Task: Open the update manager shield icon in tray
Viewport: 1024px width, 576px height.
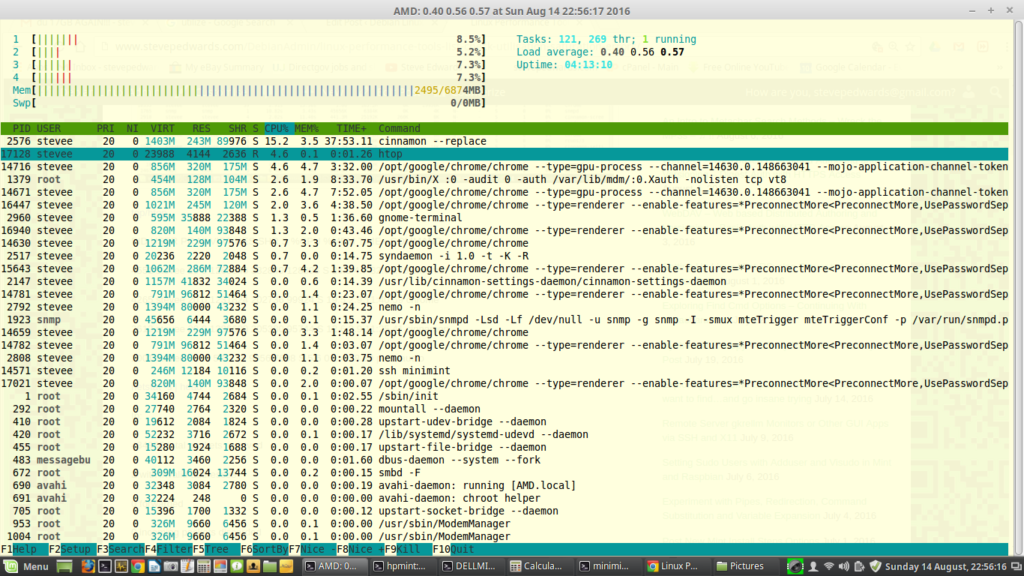Action: [x=876, y=566]
